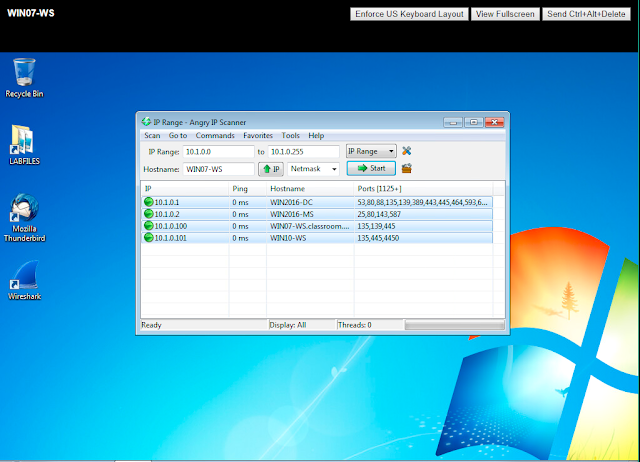Image resolution: width=640 pixels, height=462 pixels.
Task: Click the View Fullscreen button
Action: point(505,14)
